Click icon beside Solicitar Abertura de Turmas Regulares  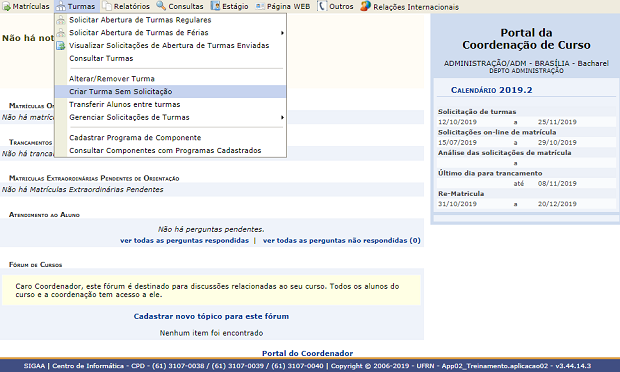click(60, 20)
